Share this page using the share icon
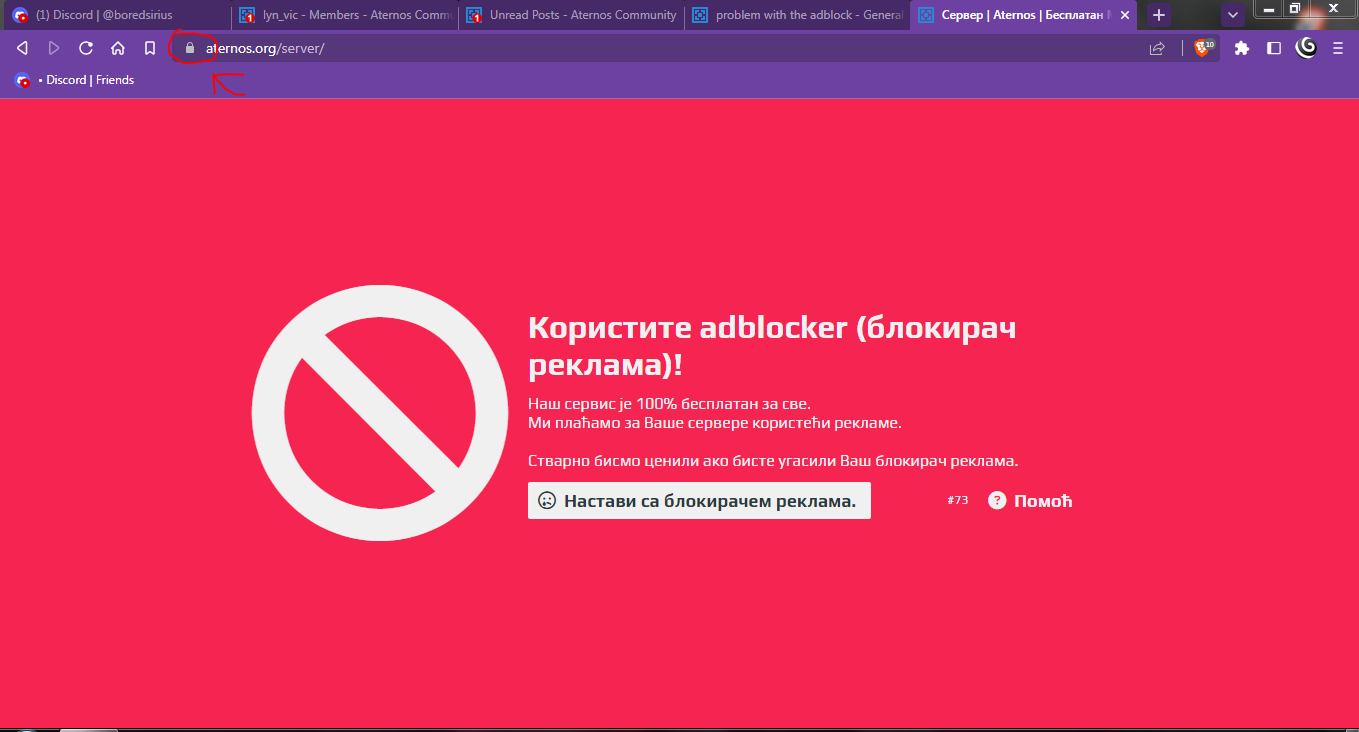Image resolution: width=1359 pixels, height=732 pixels. (x=1157, y=48)
